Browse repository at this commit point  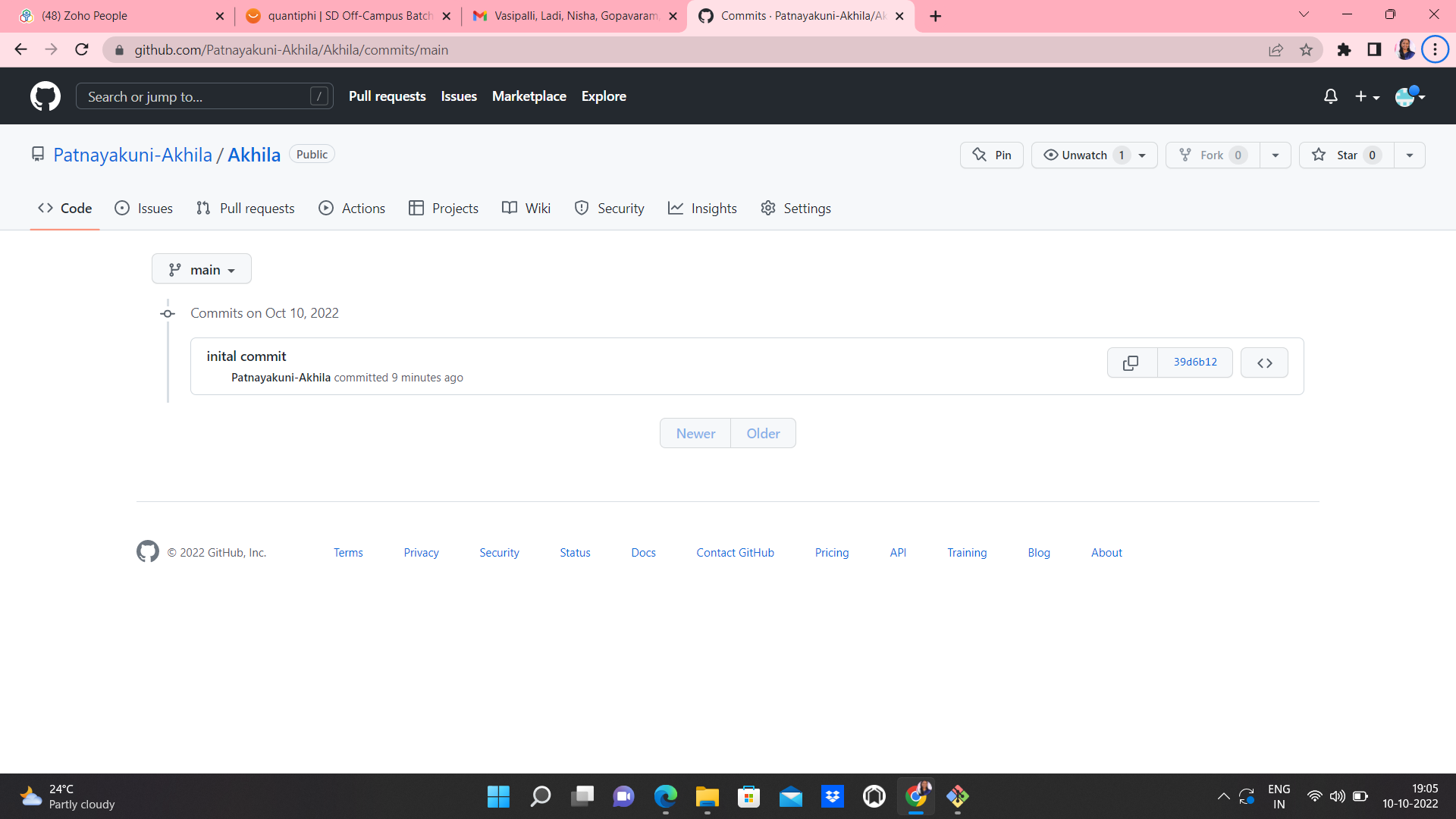pos(1263,362)
